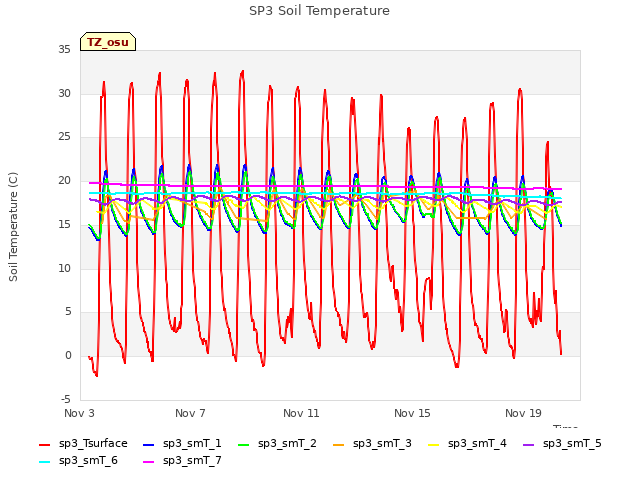Viewport: 640px width, 480px height.
Task: Click the TZ_osu annotation label
Action: click(108, 42)
